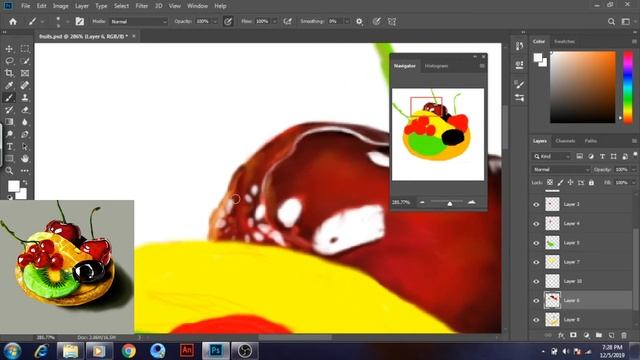Open the Filter menu

pyautogui.click(x=142, y=6)
